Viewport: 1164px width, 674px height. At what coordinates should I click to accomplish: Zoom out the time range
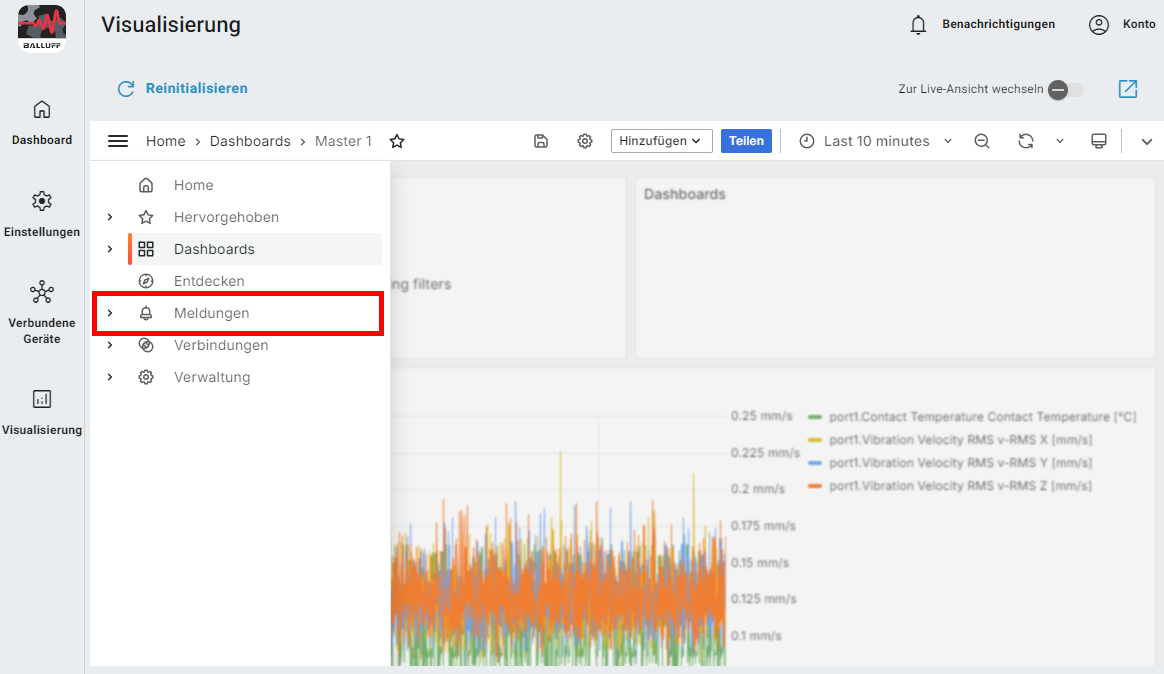coord(982,141)
